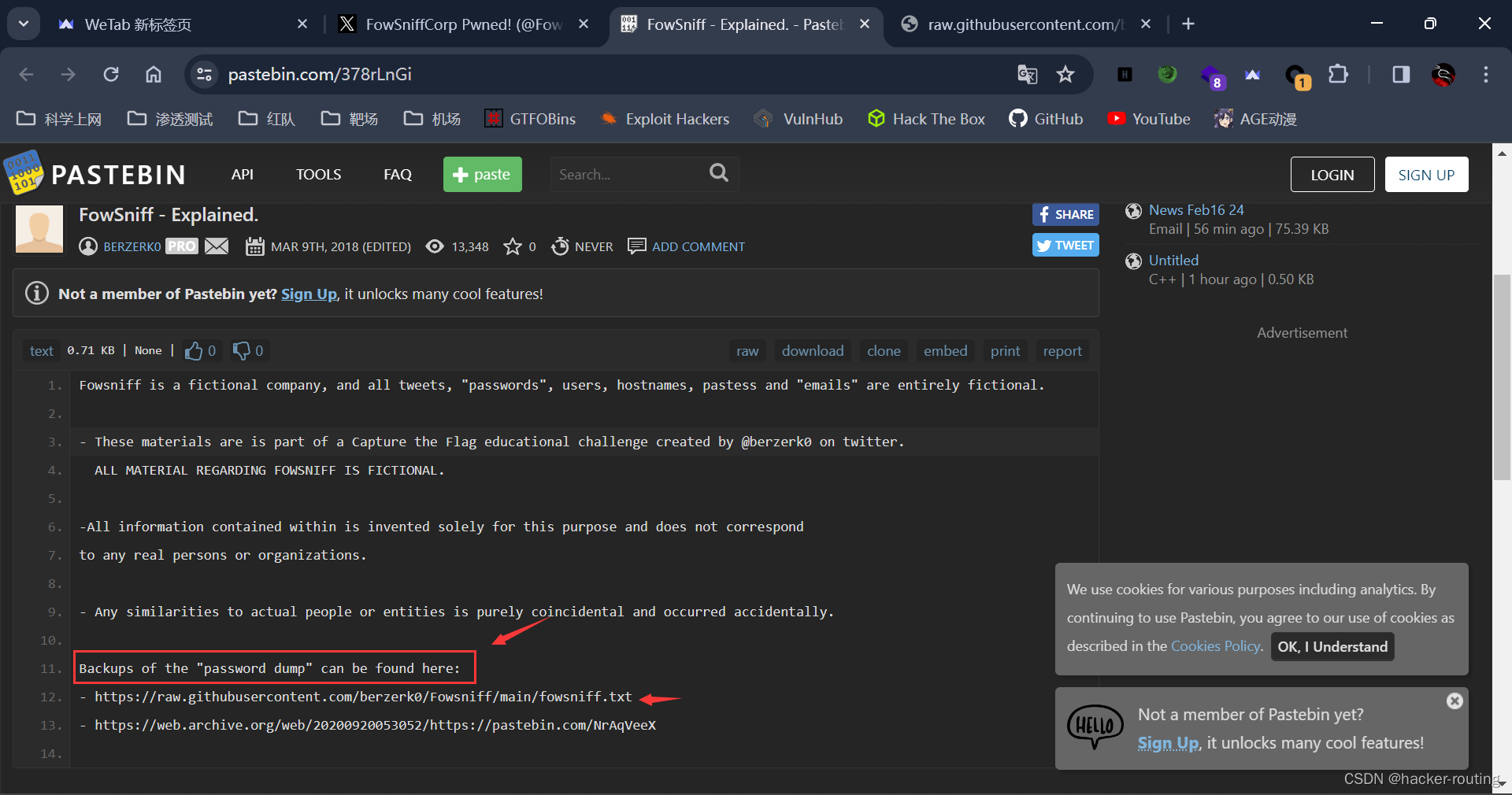Switch to FowSniffCorp Pwned! tab
Screen dimensions: 1512x795
(463, 24)
